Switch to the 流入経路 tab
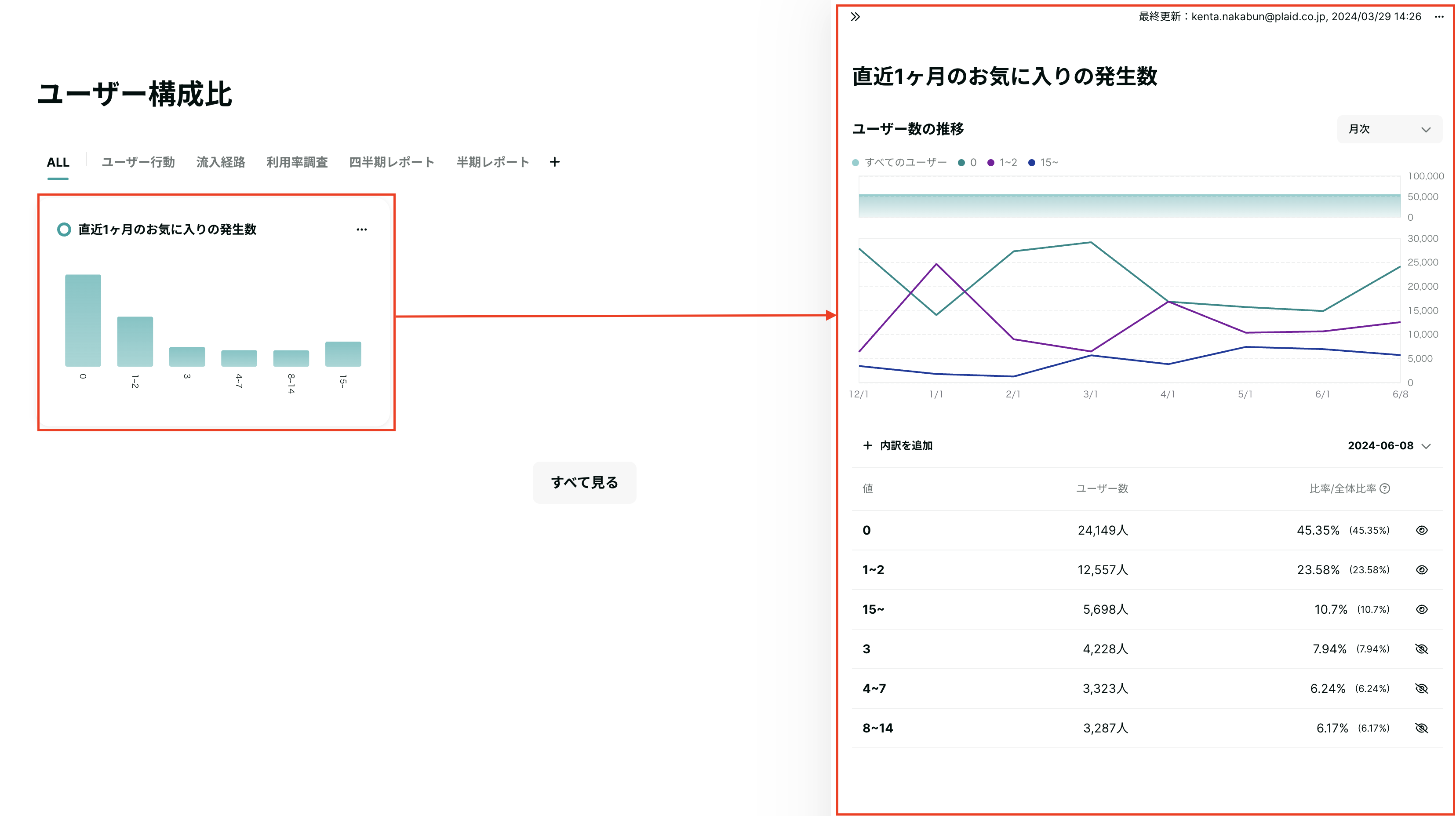 [x=220, y=163]
